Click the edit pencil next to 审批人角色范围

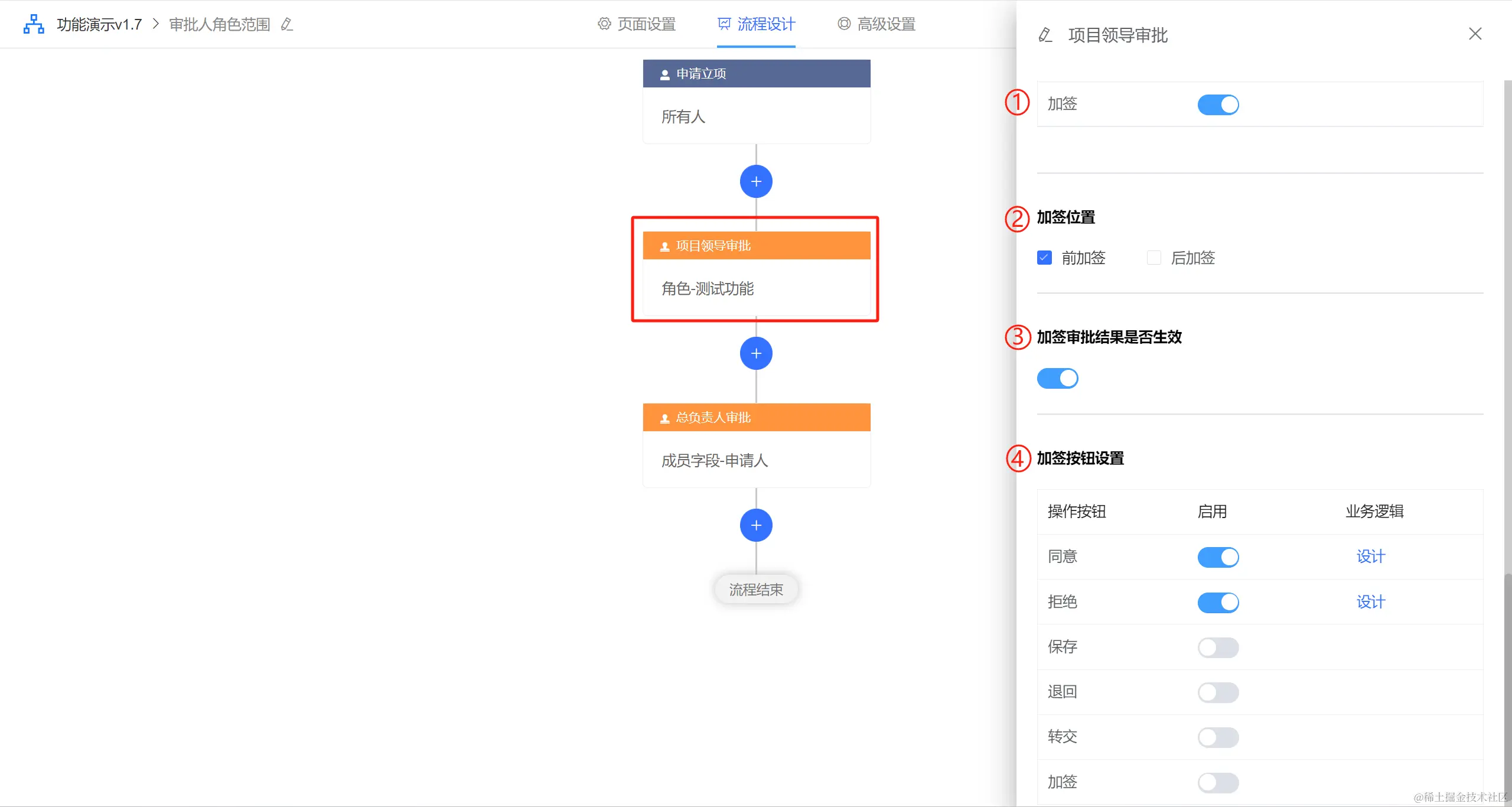tap(287, 24)
